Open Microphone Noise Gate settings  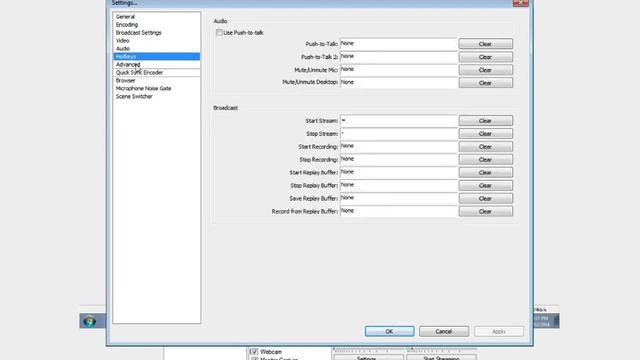tap(156, 88)
